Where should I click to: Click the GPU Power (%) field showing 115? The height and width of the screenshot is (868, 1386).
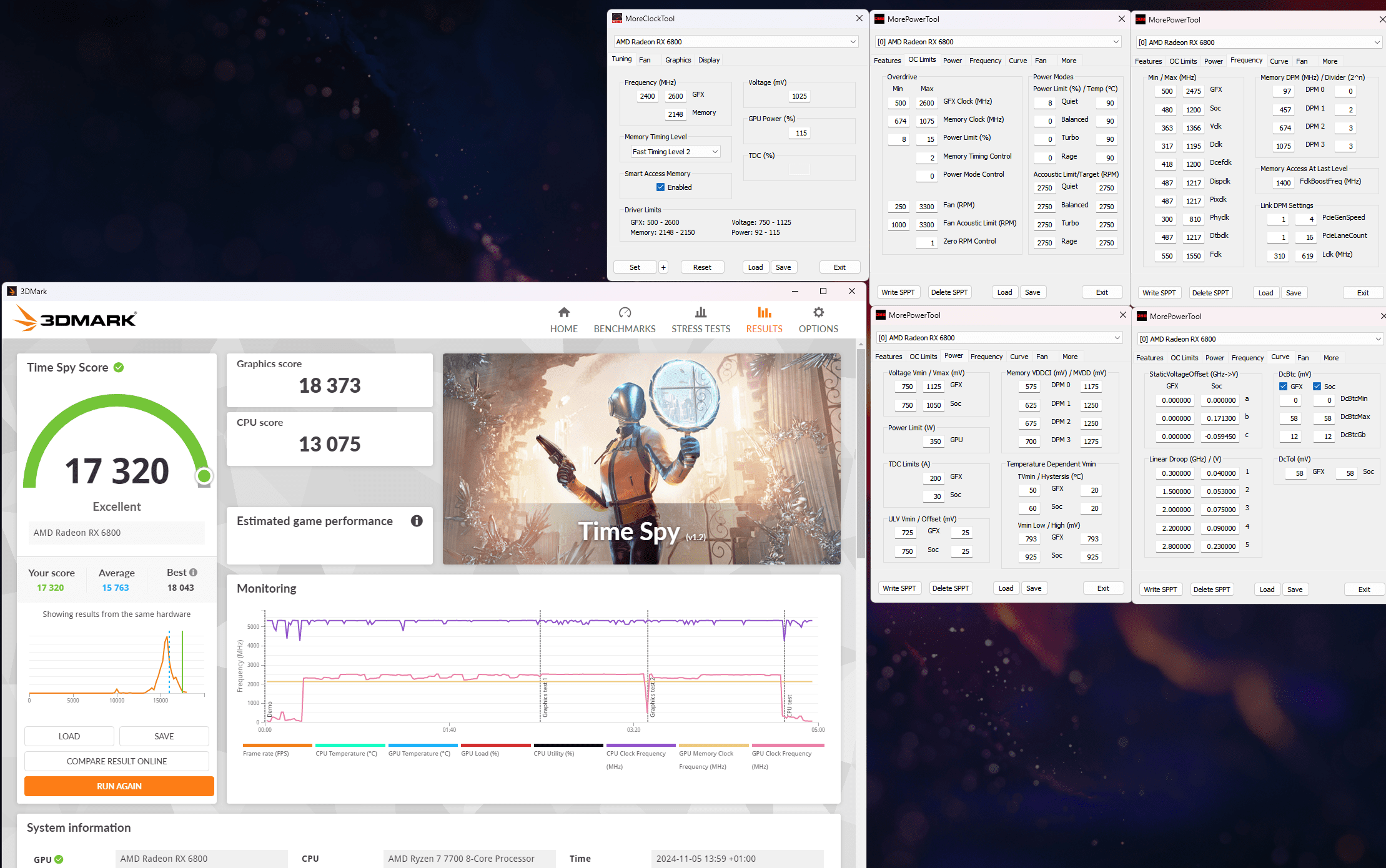(x=801, y=133)
